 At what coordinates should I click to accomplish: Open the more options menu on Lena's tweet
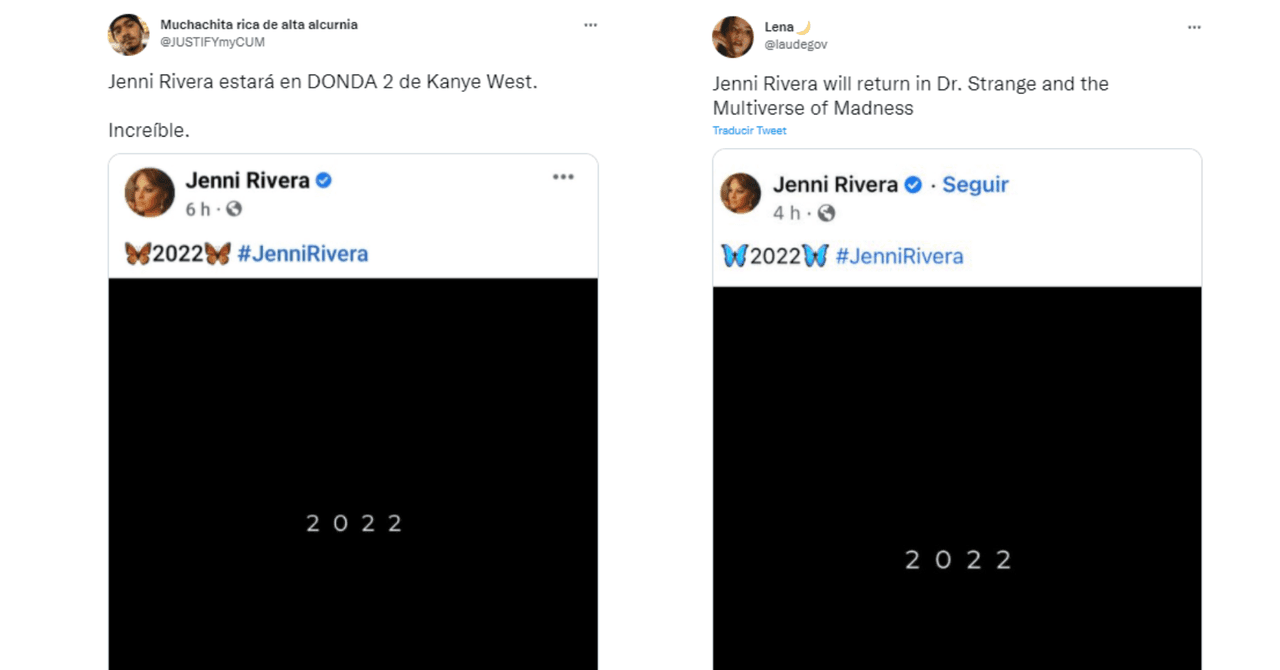click(x=1194, y=28)
